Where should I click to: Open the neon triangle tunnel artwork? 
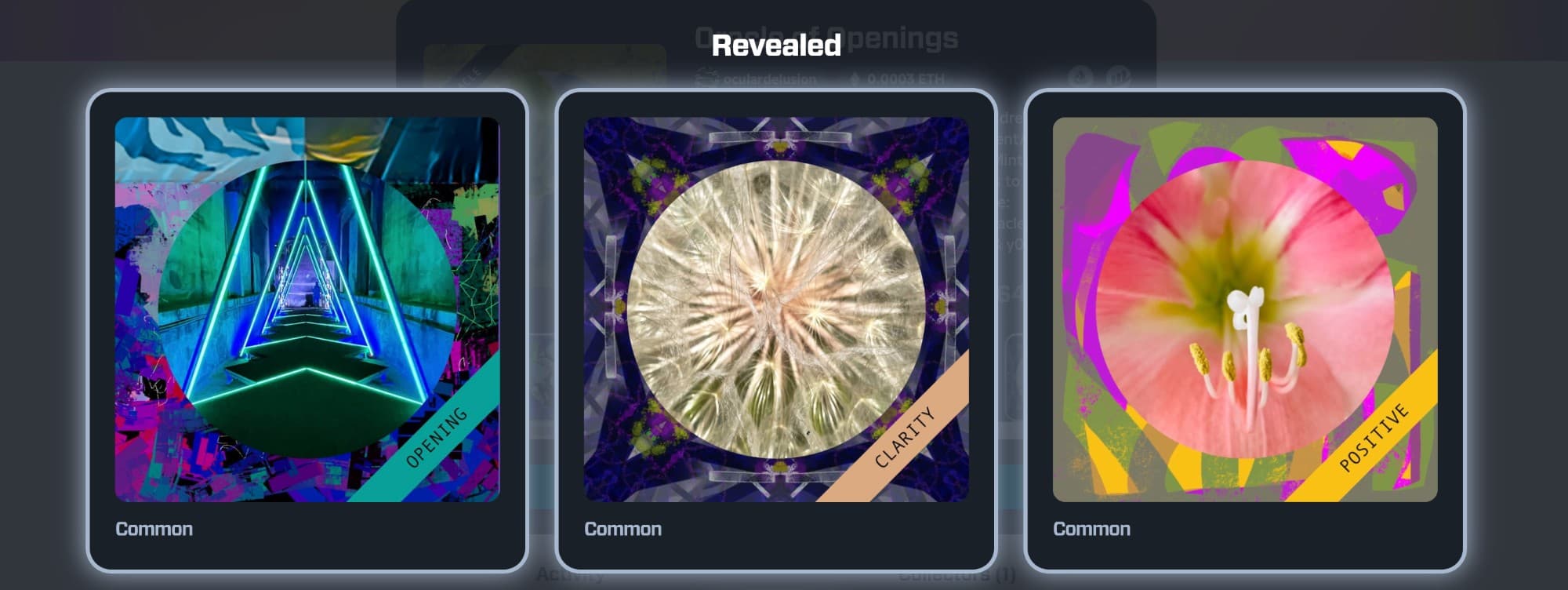(x=307, y=309)
